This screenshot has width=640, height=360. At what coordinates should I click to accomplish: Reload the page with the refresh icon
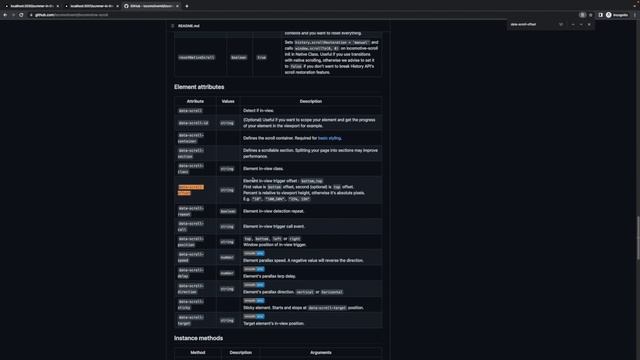(21, 15)
